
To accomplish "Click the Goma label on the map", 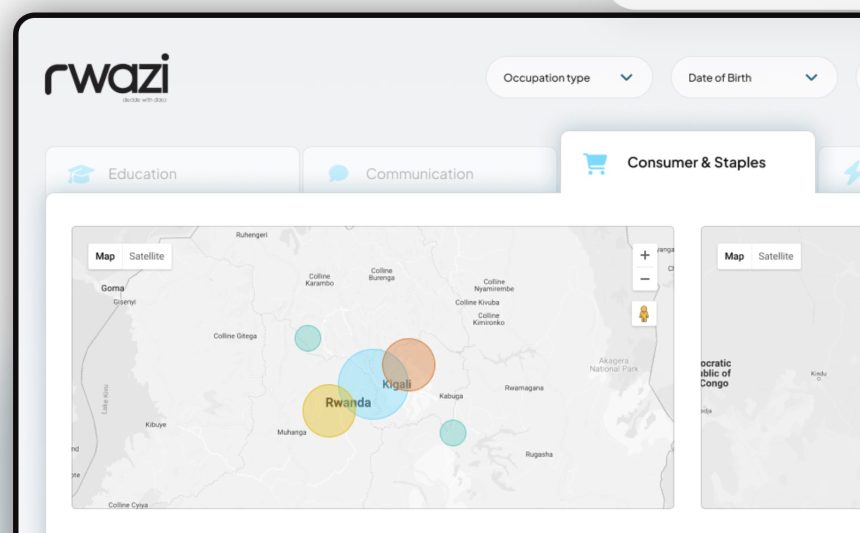I will coord(112,288).
